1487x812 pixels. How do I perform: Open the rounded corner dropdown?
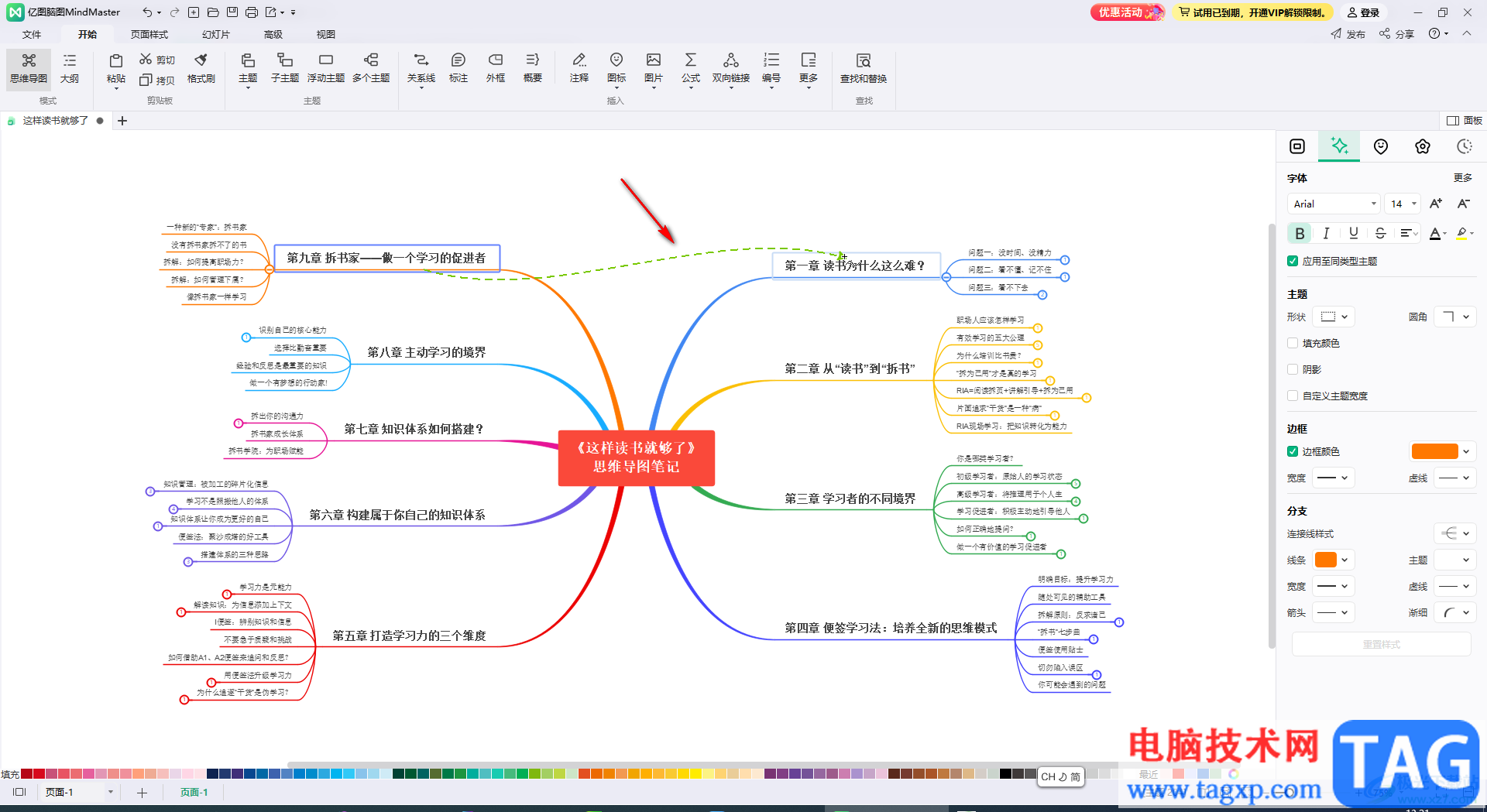1454,317
